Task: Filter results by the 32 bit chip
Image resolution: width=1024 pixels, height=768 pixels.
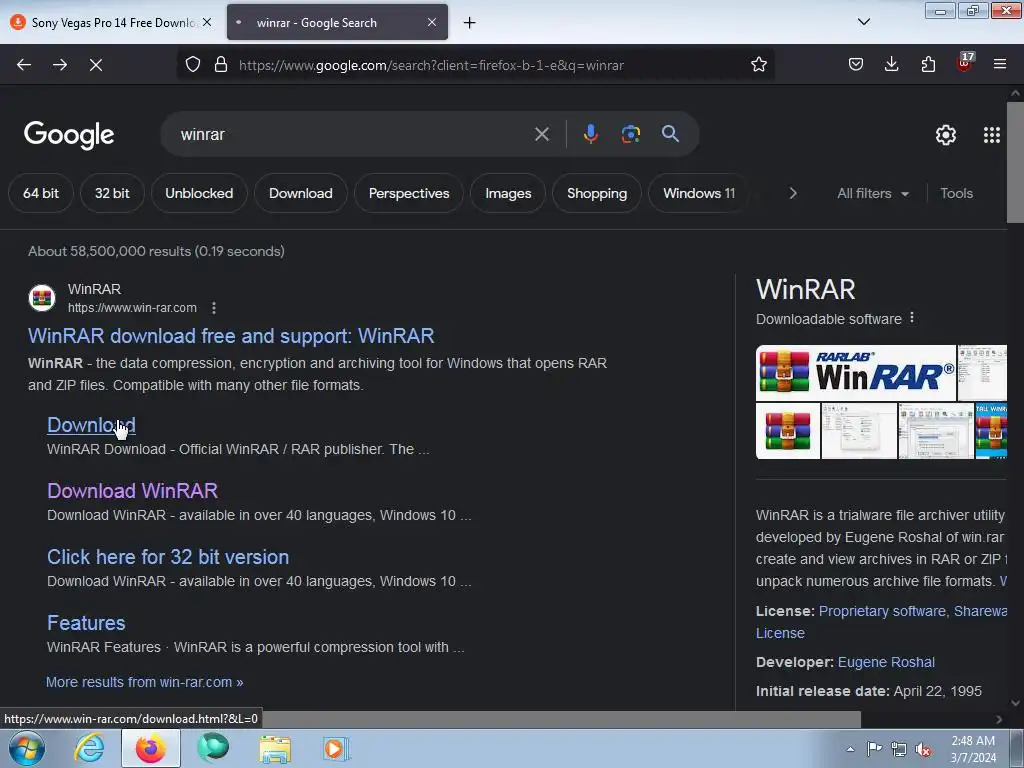Action: 112,193
